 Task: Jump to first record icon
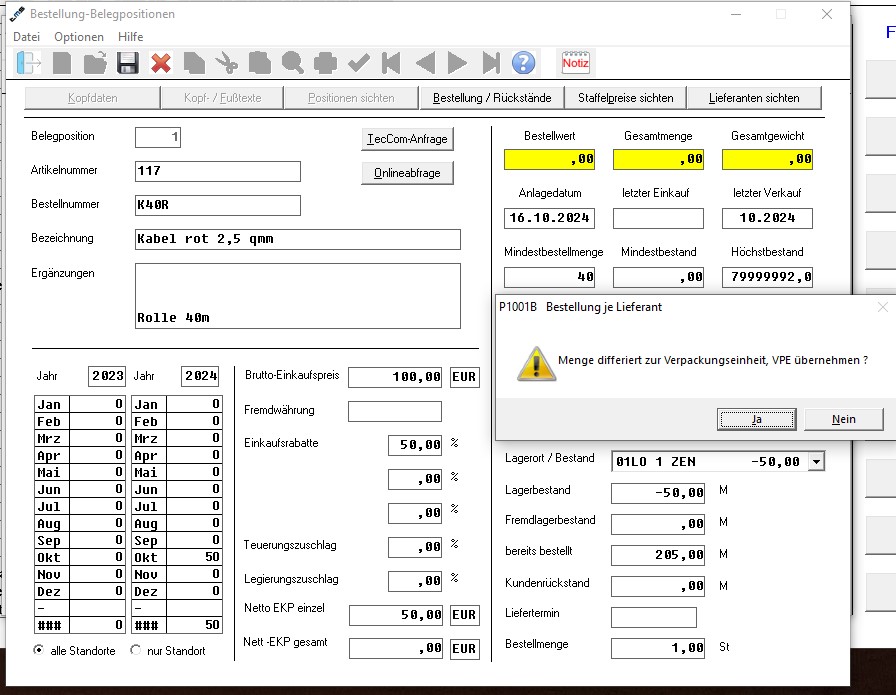391,63
